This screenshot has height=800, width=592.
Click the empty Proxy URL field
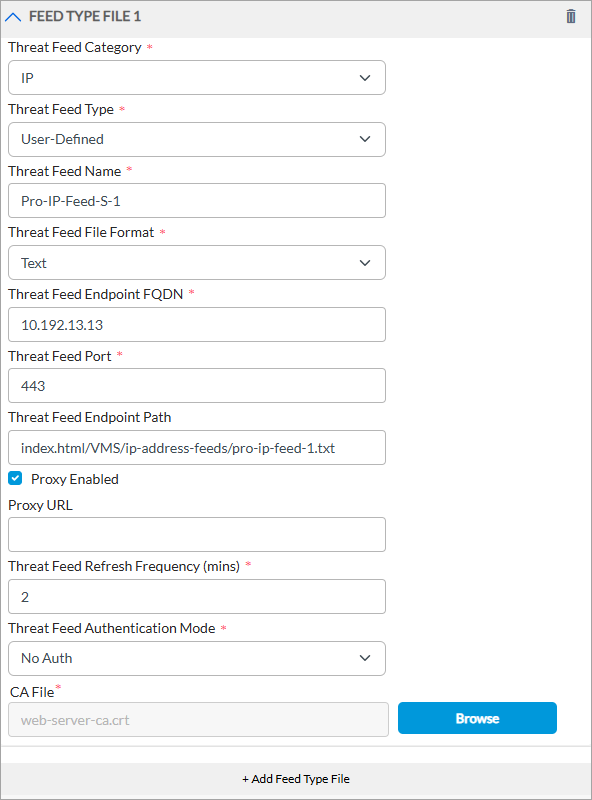(196, 534)
